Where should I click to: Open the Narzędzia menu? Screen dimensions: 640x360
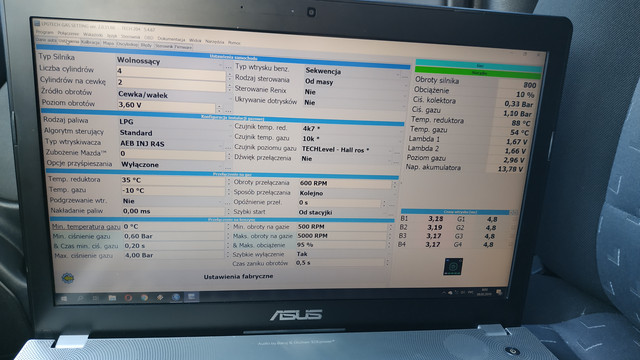tap(215, 42)
